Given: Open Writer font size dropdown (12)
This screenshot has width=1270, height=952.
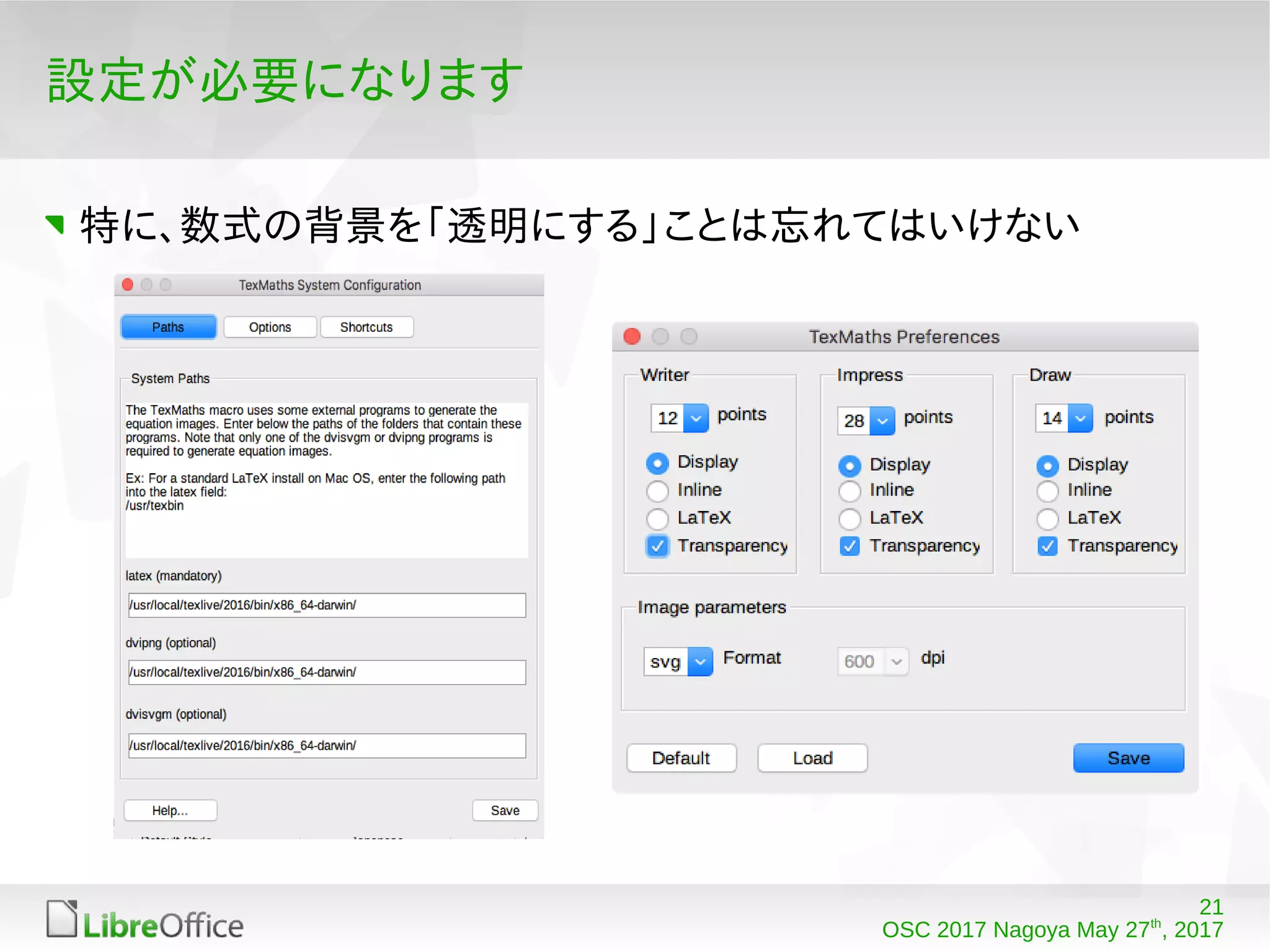Looking at the screenshot, I should click(696, 418).
